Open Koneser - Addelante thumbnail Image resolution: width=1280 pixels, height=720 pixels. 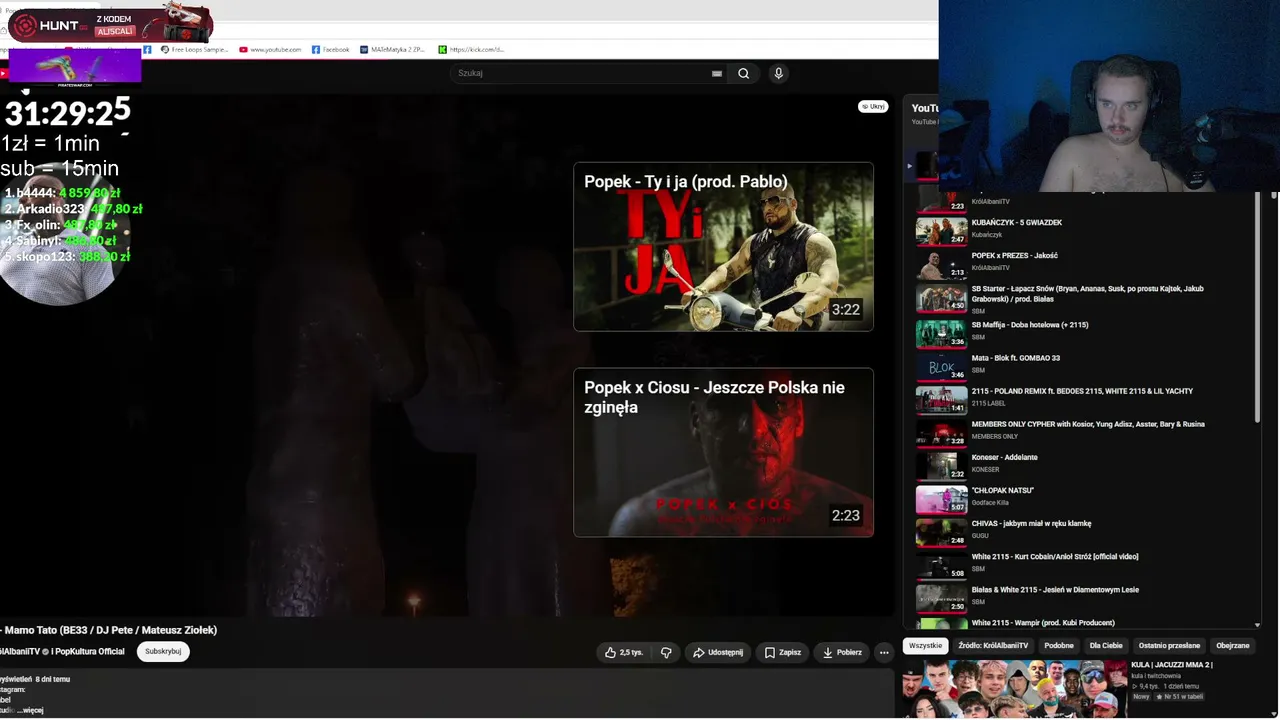(x=941, y=465)
